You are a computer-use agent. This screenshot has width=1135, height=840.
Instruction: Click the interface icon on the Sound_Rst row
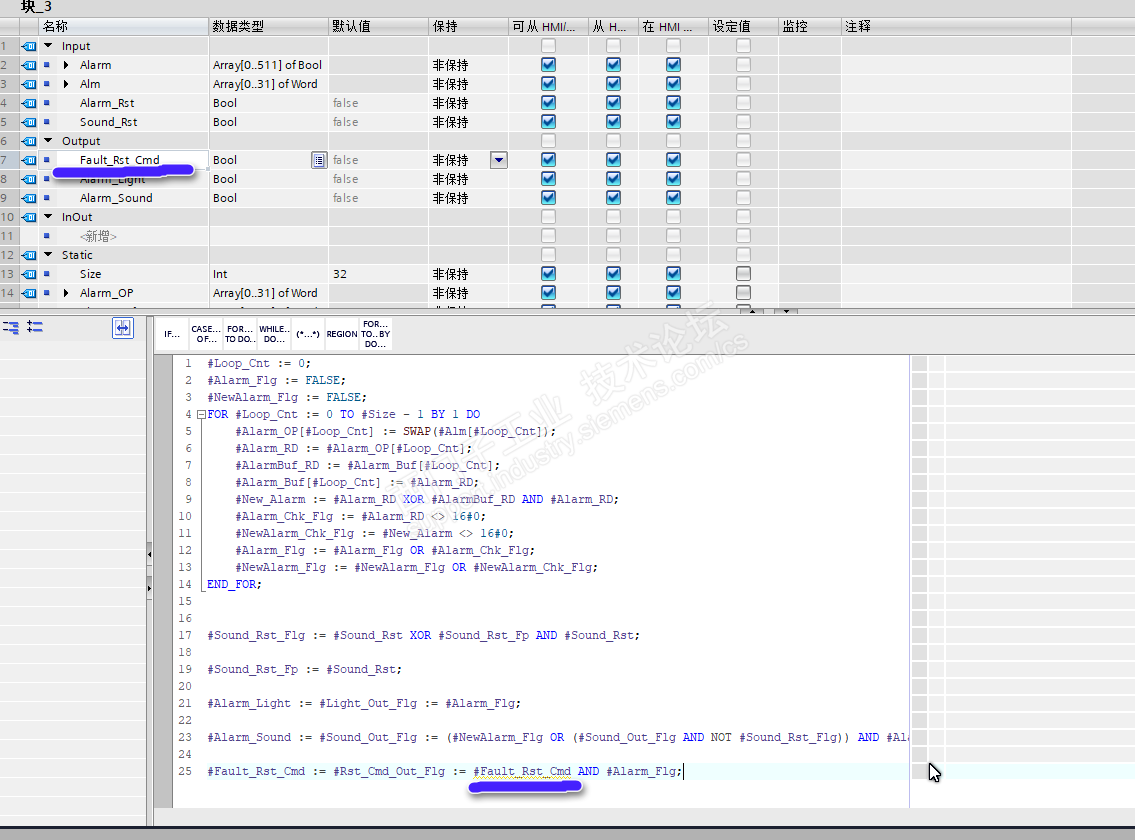(29, 122)
